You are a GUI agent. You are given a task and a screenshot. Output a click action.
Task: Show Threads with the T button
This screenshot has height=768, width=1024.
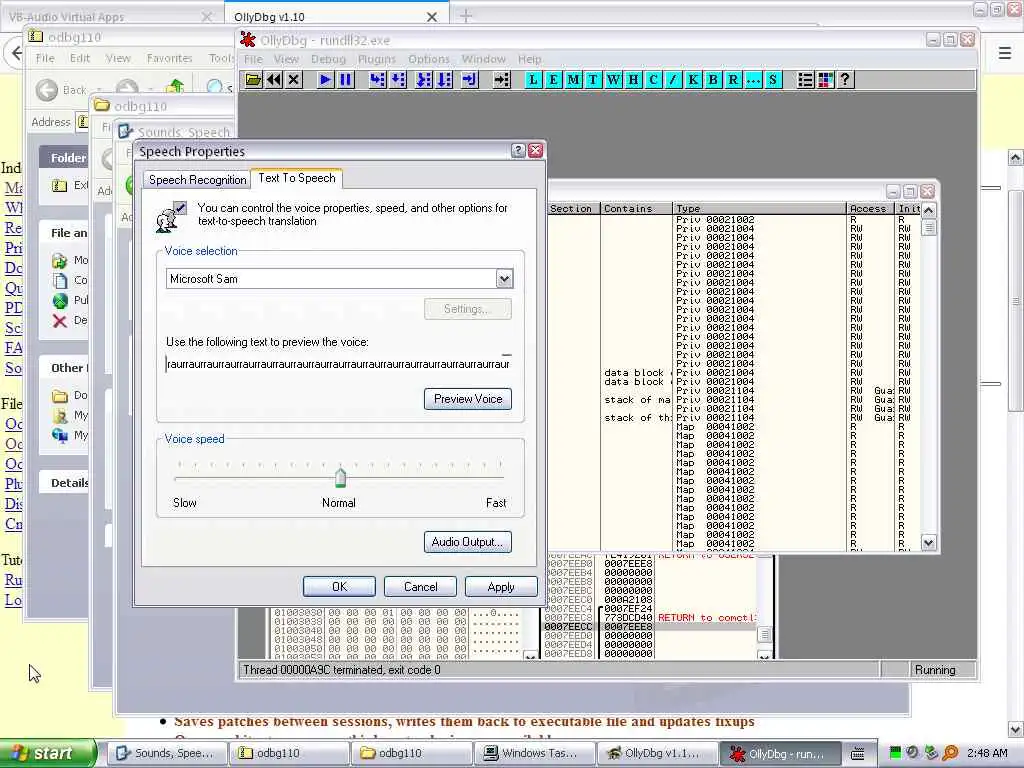coord(593,80)
